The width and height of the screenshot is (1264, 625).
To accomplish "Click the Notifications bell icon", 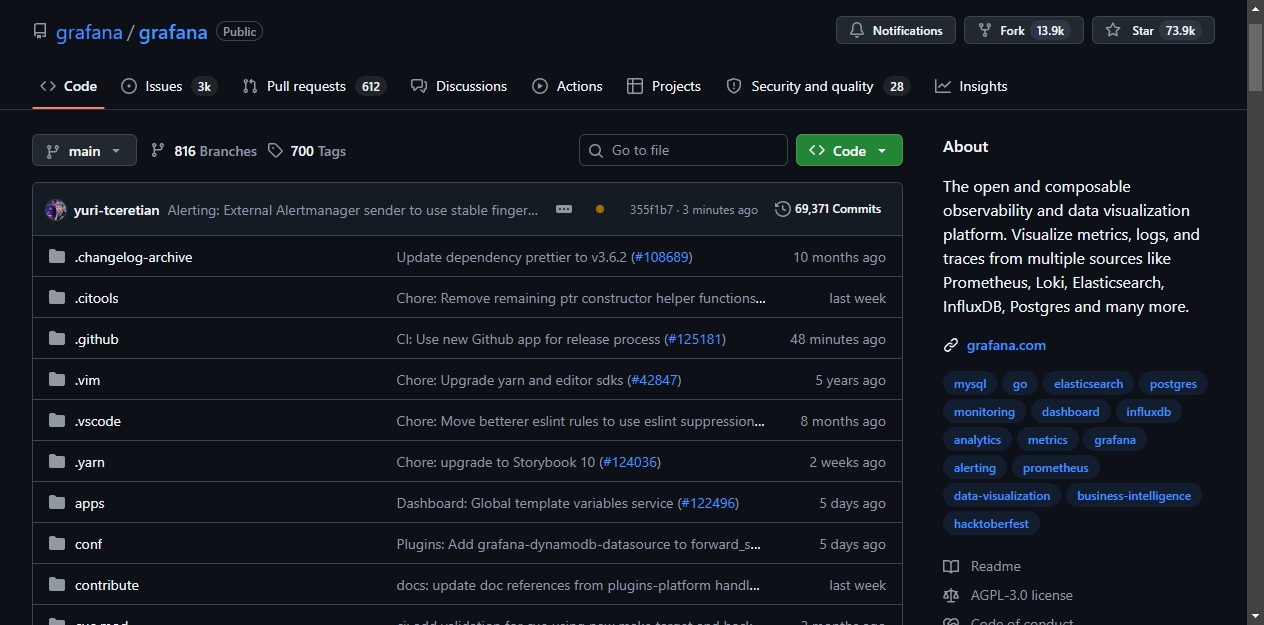I will pyautogui.click(x=857, y=31).
